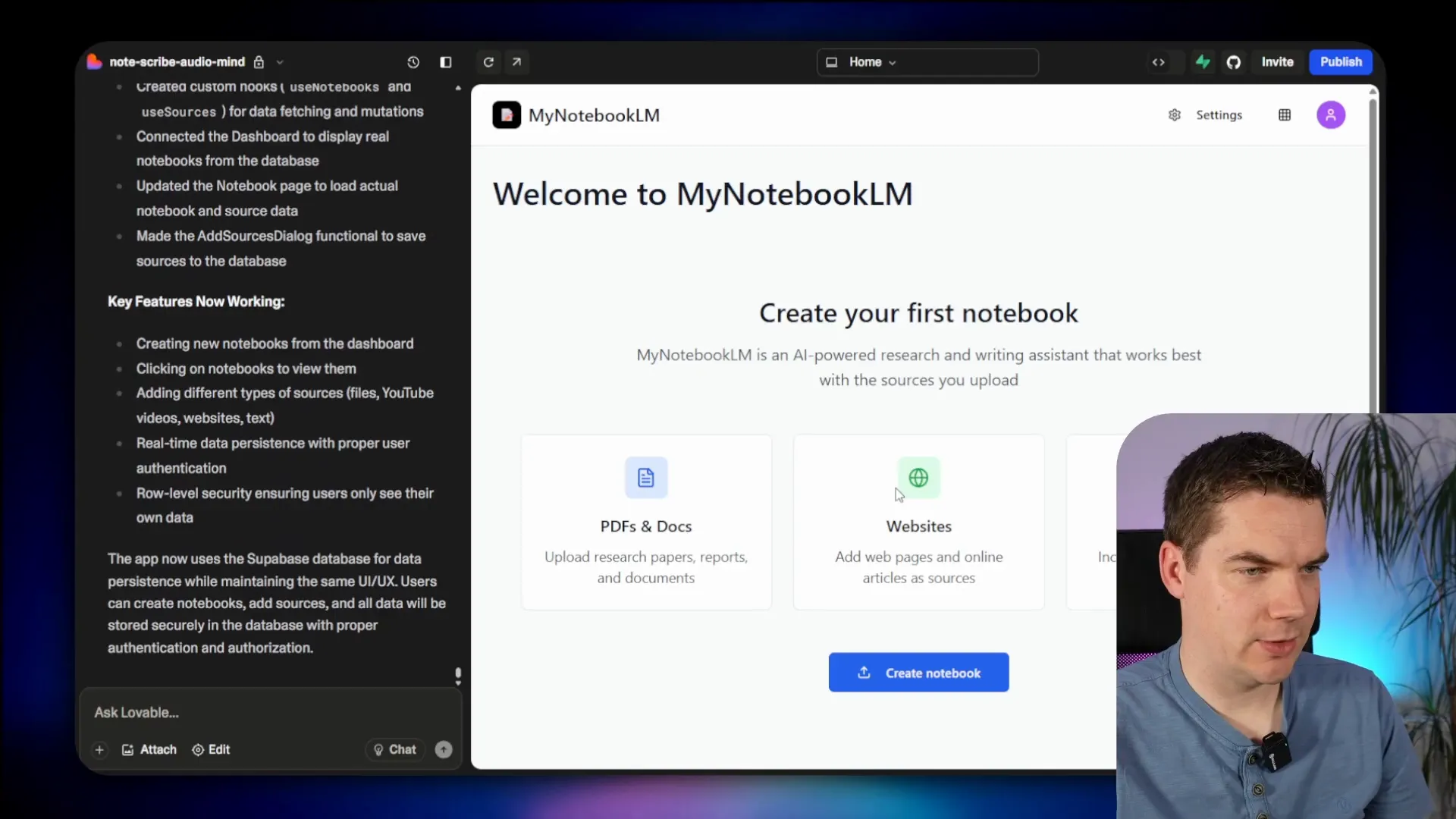Toggle Chat mode button
The width and height of the screenshot is (1456, 819).
click(x=395, y=750)
